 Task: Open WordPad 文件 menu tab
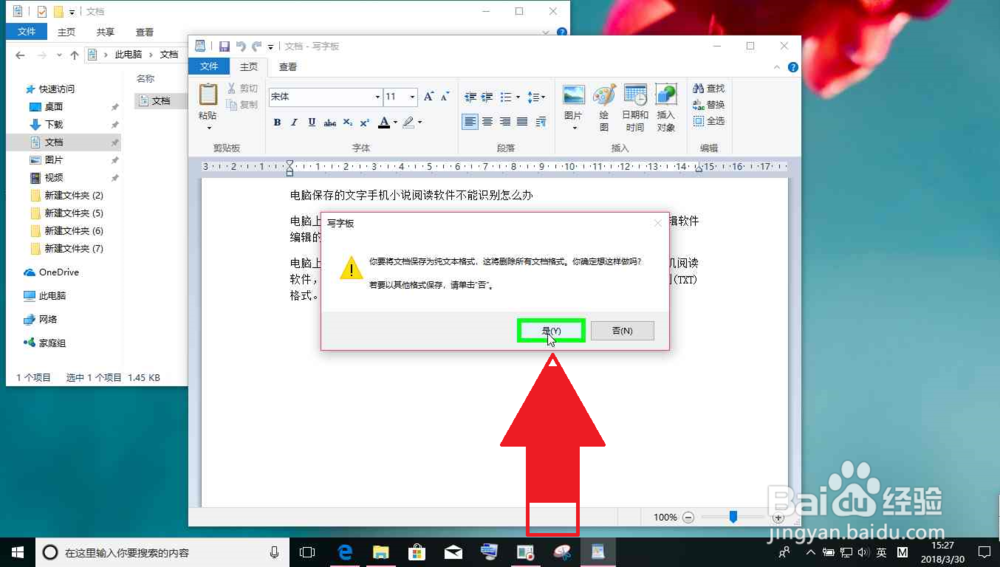point(209,66)
